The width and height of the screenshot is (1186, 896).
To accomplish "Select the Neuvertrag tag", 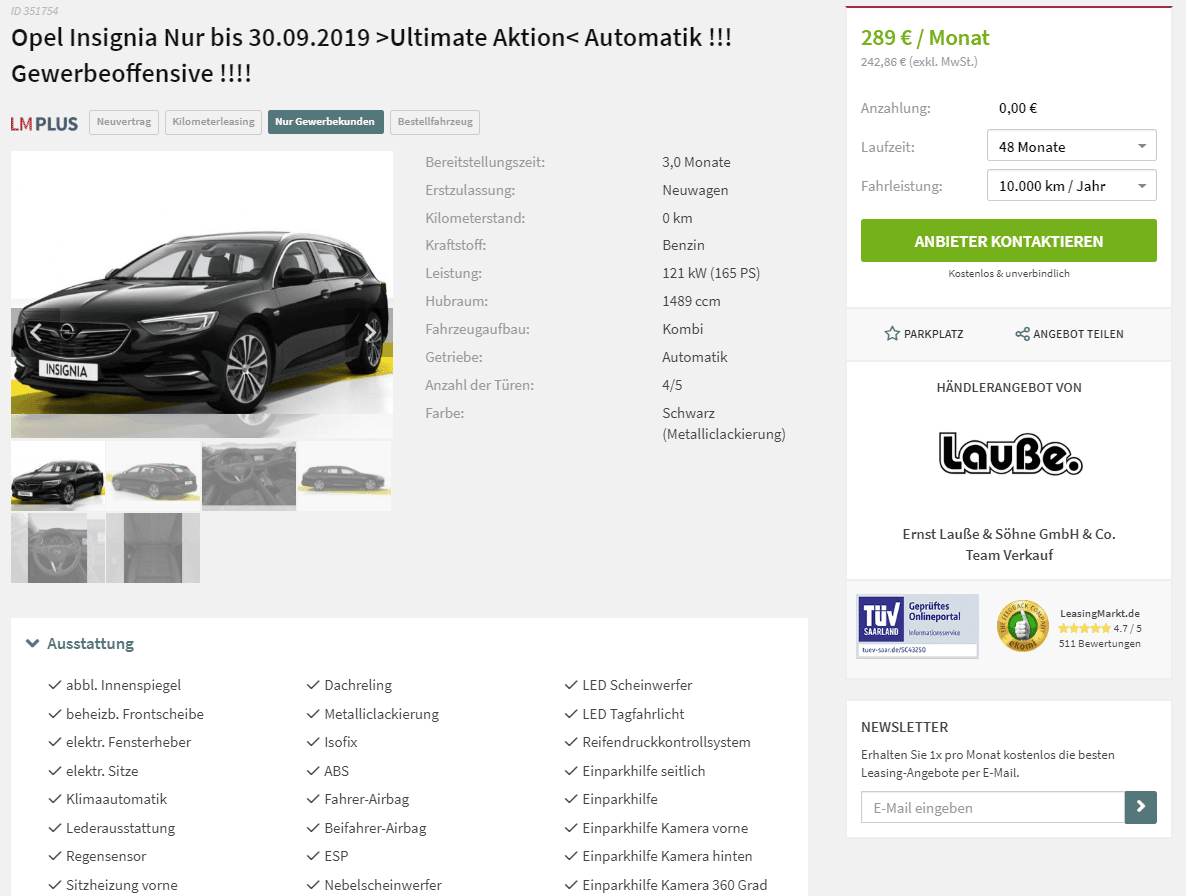I will (x=124, y=122).
